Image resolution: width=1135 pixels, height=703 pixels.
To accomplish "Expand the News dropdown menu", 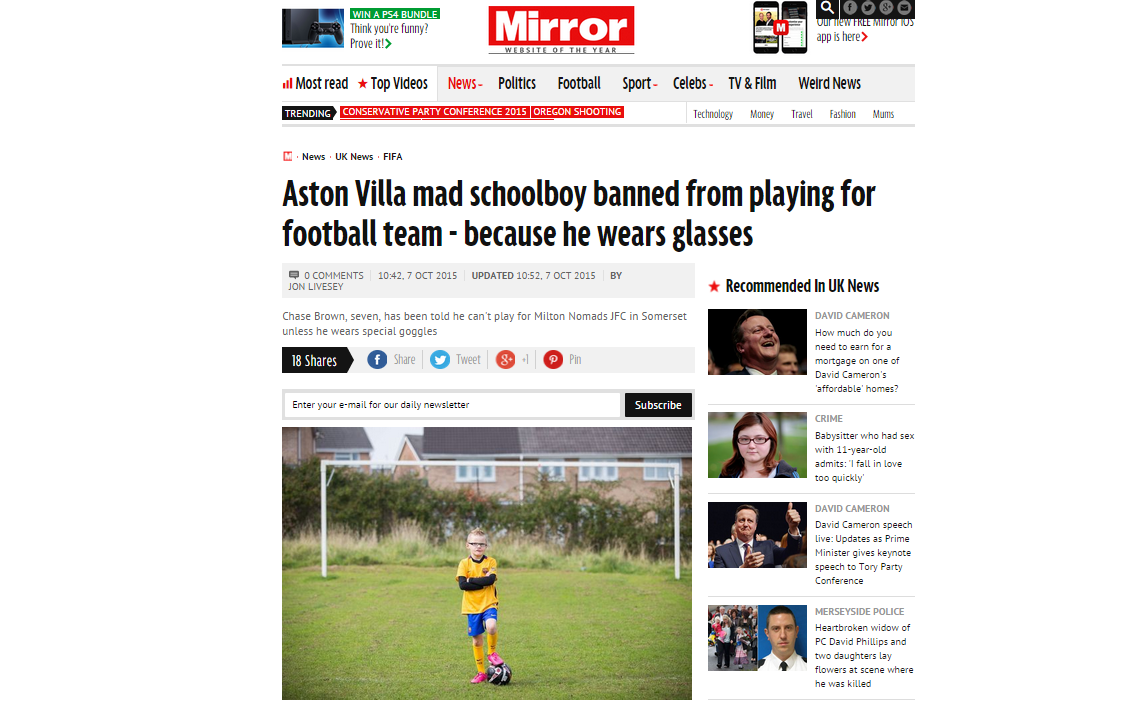I will [465, 84].
